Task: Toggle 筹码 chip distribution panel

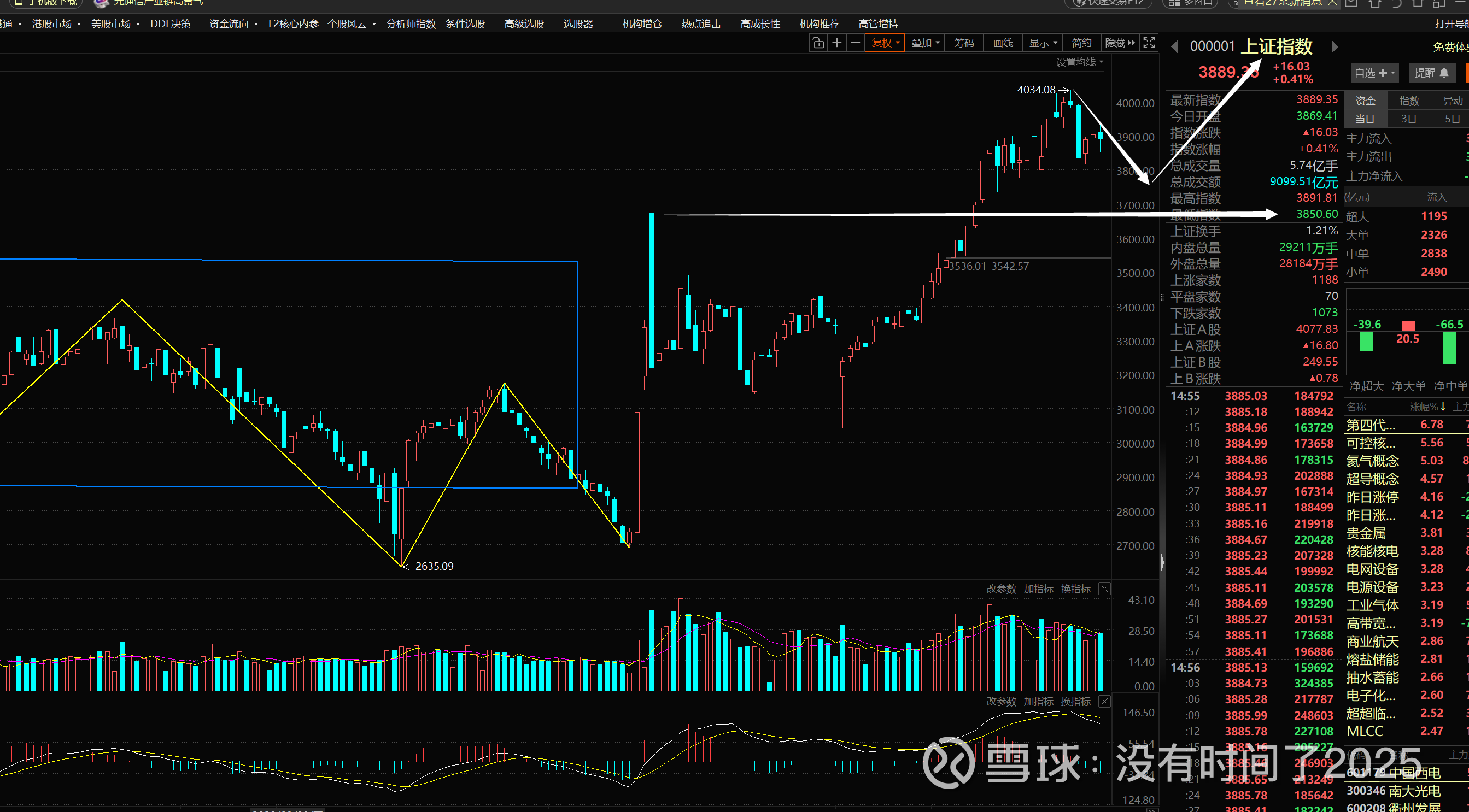Action: pos(964,43)
